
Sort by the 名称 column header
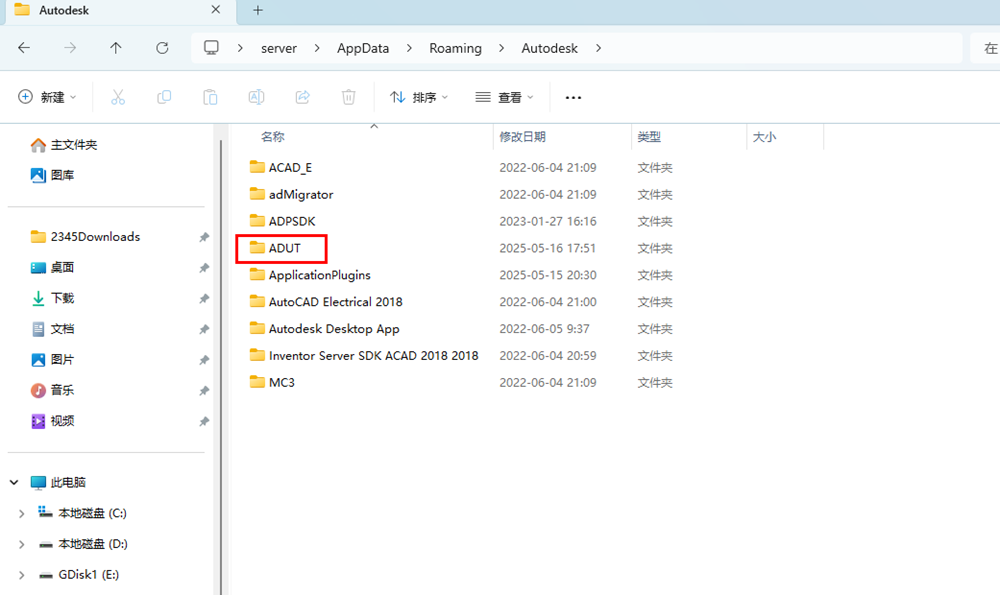tap(273, 136)
